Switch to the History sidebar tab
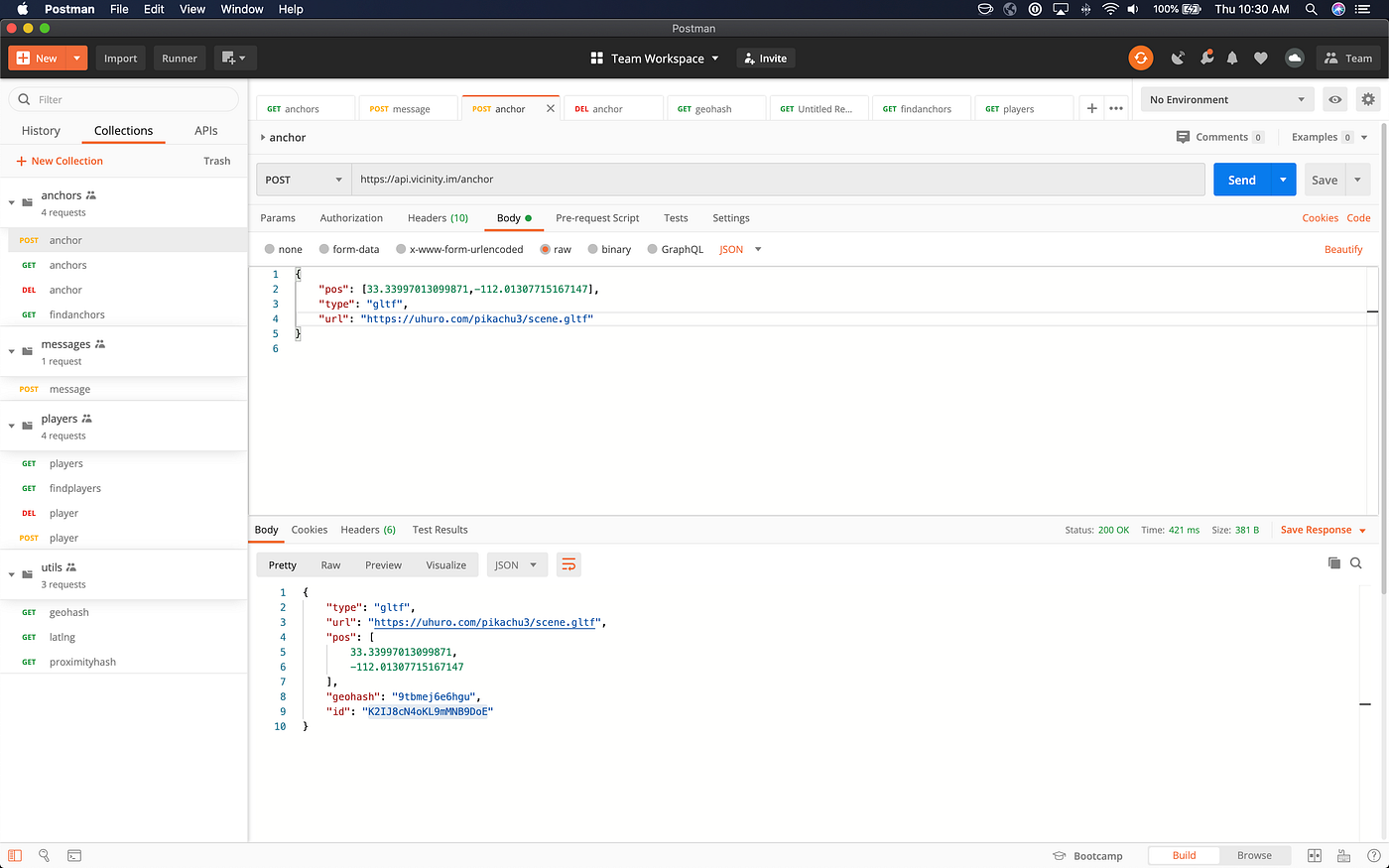Viewport: 1389px width, 868px height. click(x=41, y=131)
